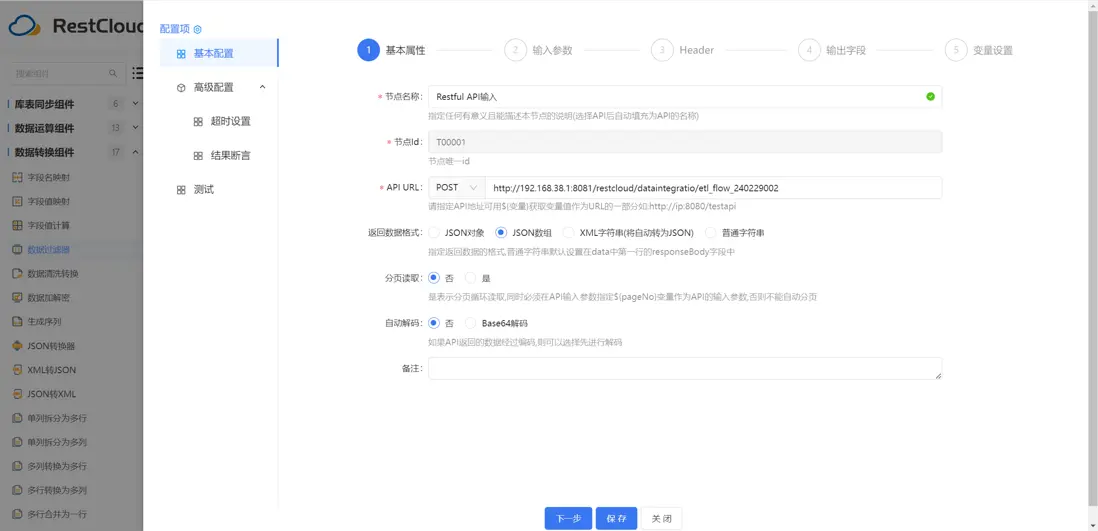Click the RestCloud cloud logo icon
The width and height of the screenshot is (1098, 531).
(25, 27)
